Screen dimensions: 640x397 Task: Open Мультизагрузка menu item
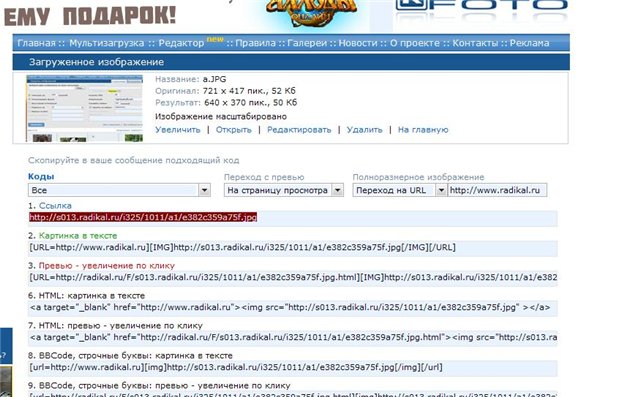(x=107, y=43)
